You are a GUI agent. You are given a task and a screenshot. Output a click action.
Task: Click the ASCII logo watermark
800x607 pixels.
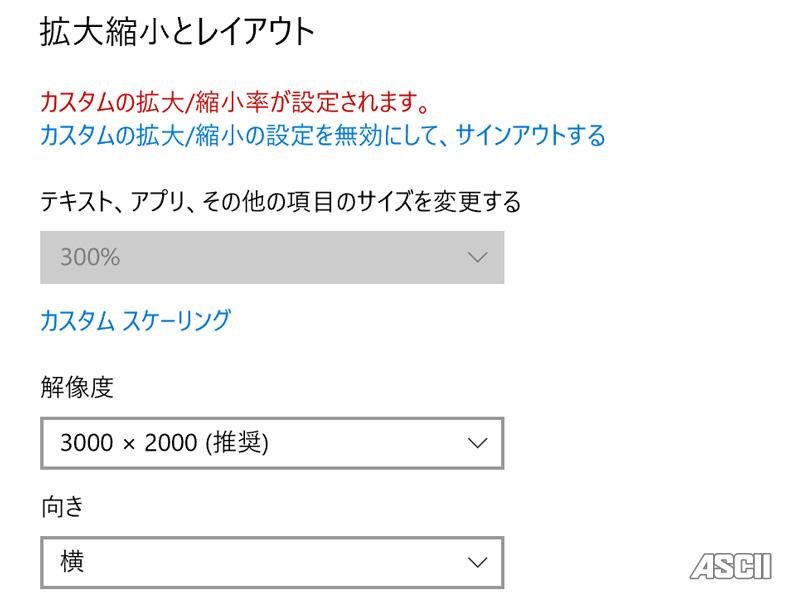[730, 566]
